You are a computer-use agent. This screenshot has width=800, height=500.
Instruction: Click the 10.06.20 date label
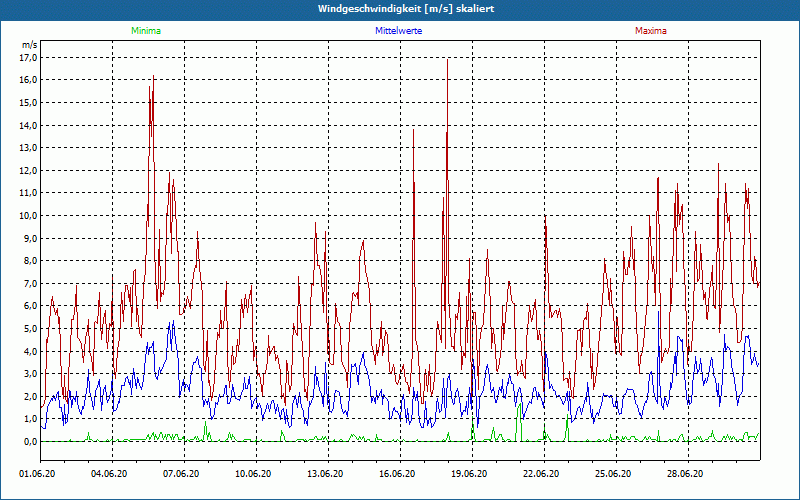(253, 474)
